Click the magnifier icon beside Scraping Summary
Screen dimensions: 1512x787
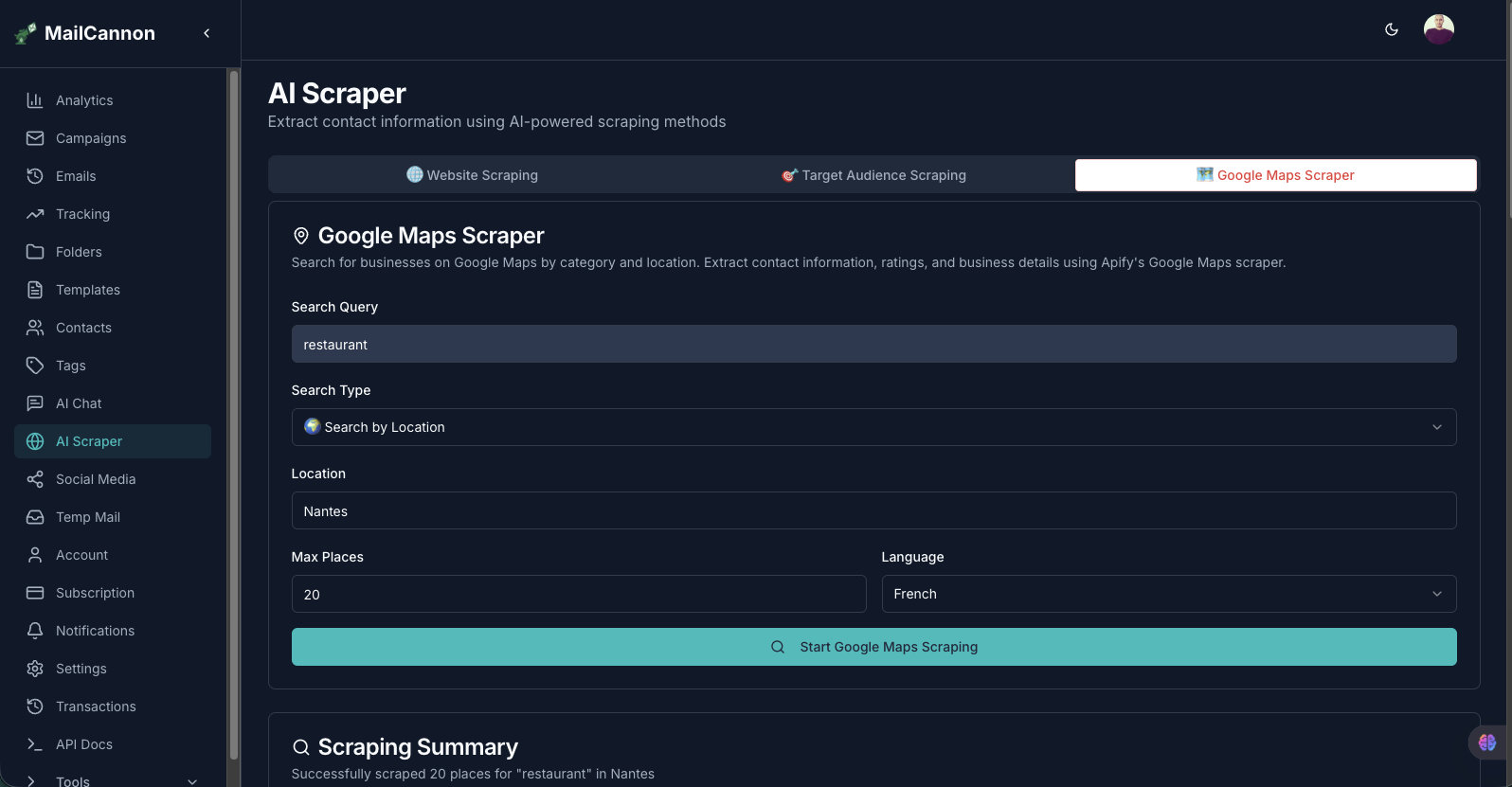301,747
